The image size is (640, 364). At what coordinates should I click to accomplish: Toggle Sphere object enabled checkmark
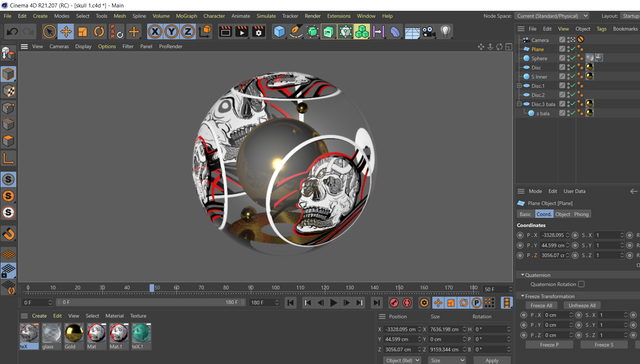[x=573, y=58]
